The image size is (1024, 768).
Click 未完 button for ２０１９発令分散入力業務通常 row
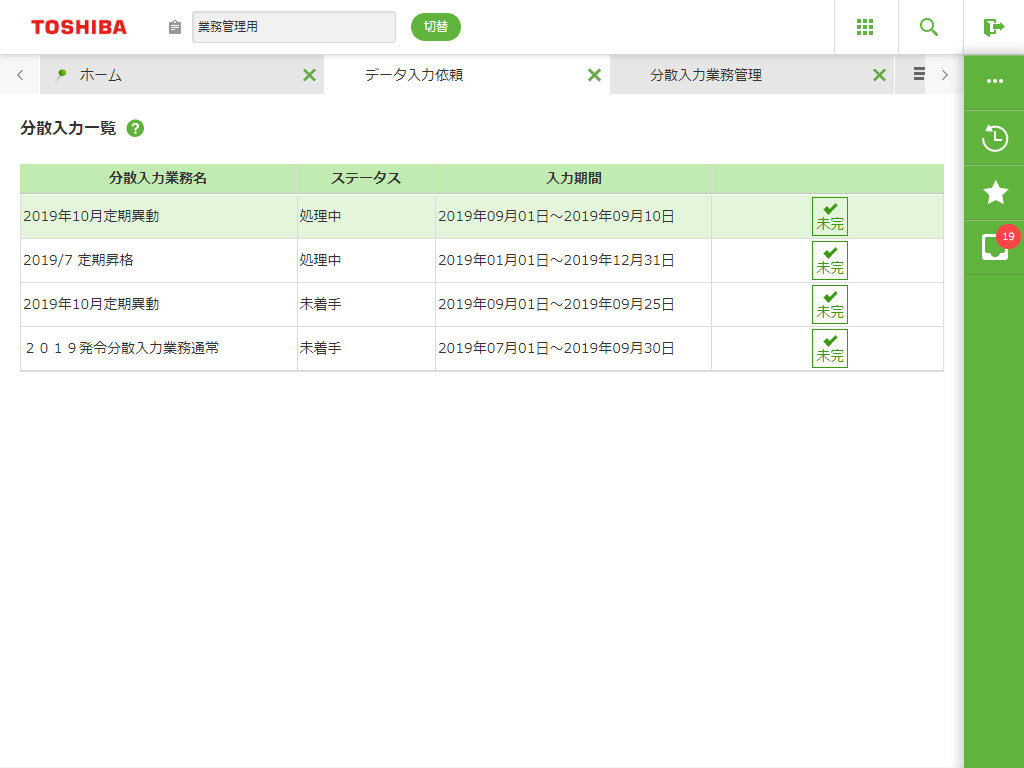pos(830,348)
